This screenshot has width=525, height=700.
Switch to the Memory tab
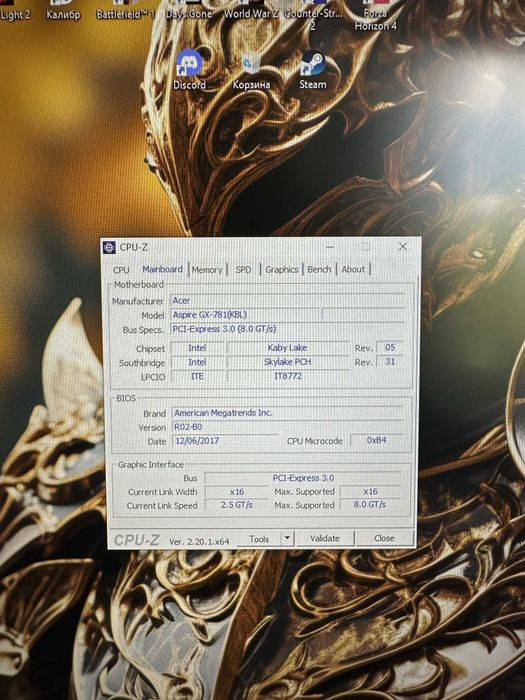click(x=207, y=270)
